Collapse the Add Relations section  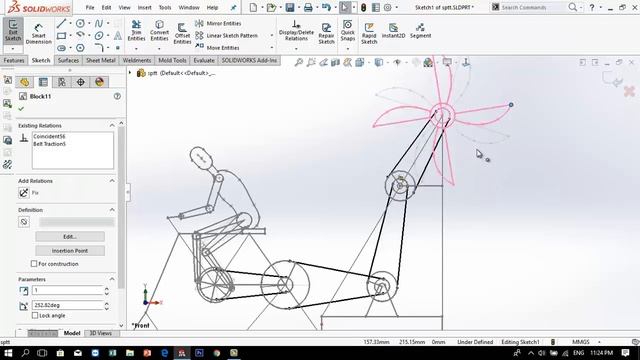point(112,181)
